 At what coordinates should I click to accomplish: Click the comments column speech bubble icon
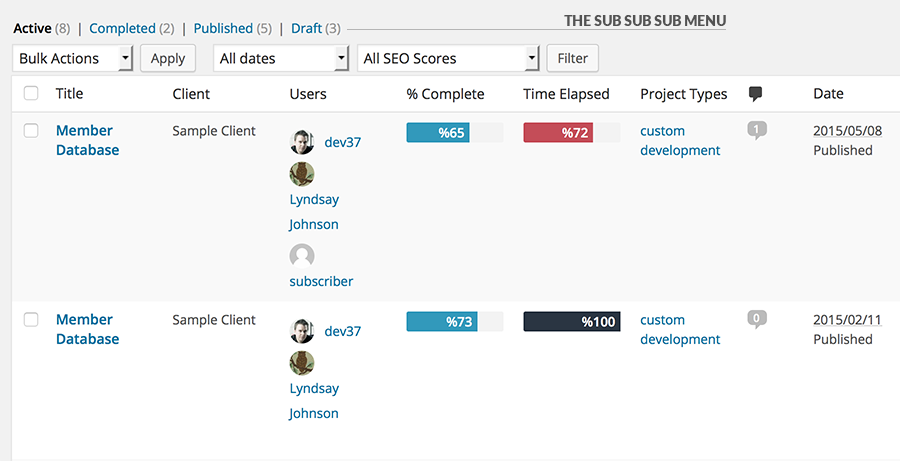755,94
